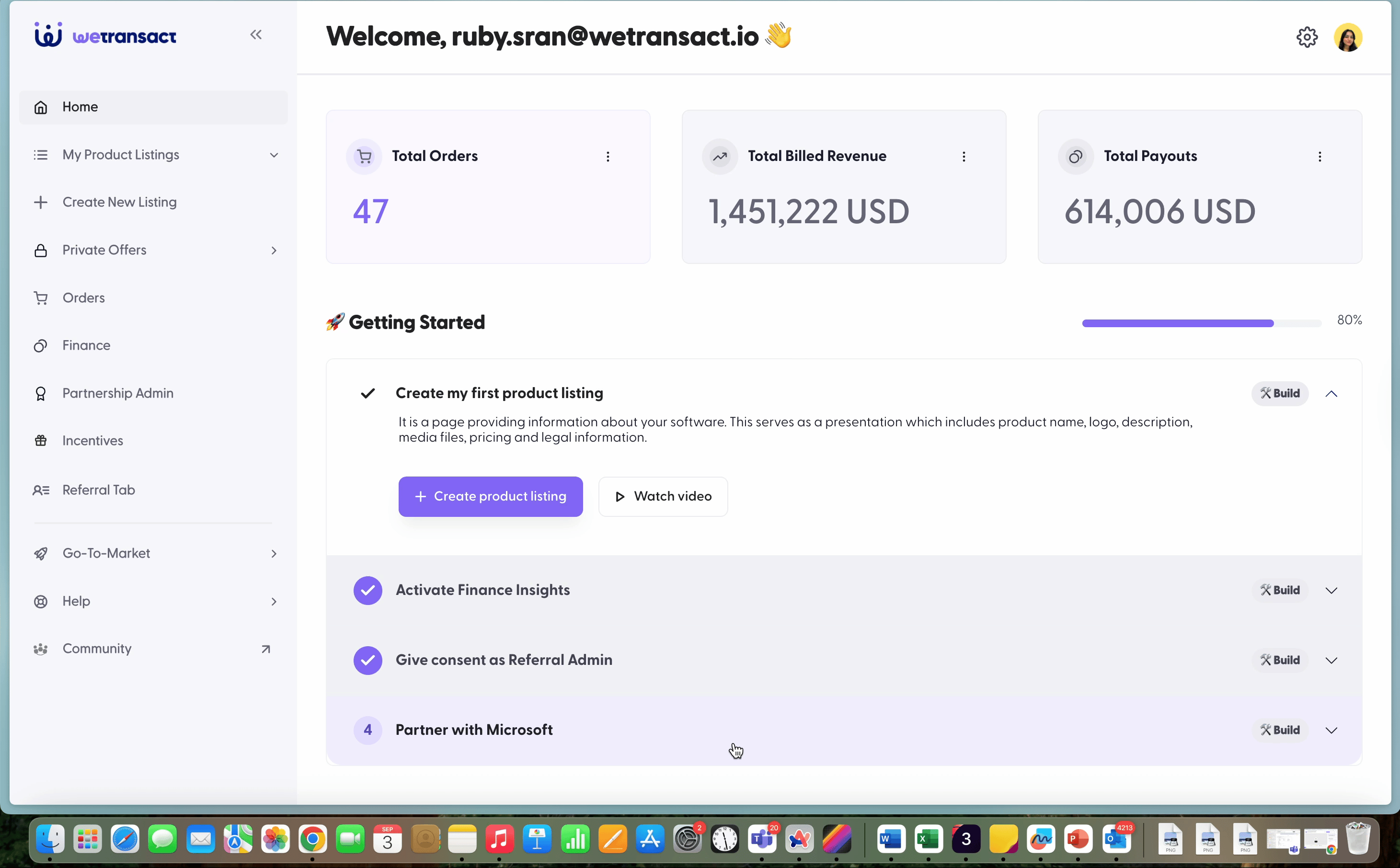The height and width of the screenshot is (868, 1400).
Task: Click the Getting Started progress bar
Action: pos(1201,324)
